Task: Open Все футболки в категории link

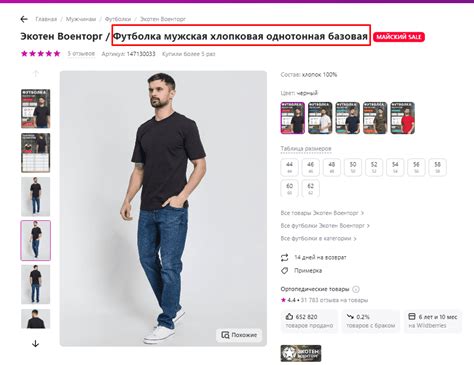Action: click(x=318, y=238)
